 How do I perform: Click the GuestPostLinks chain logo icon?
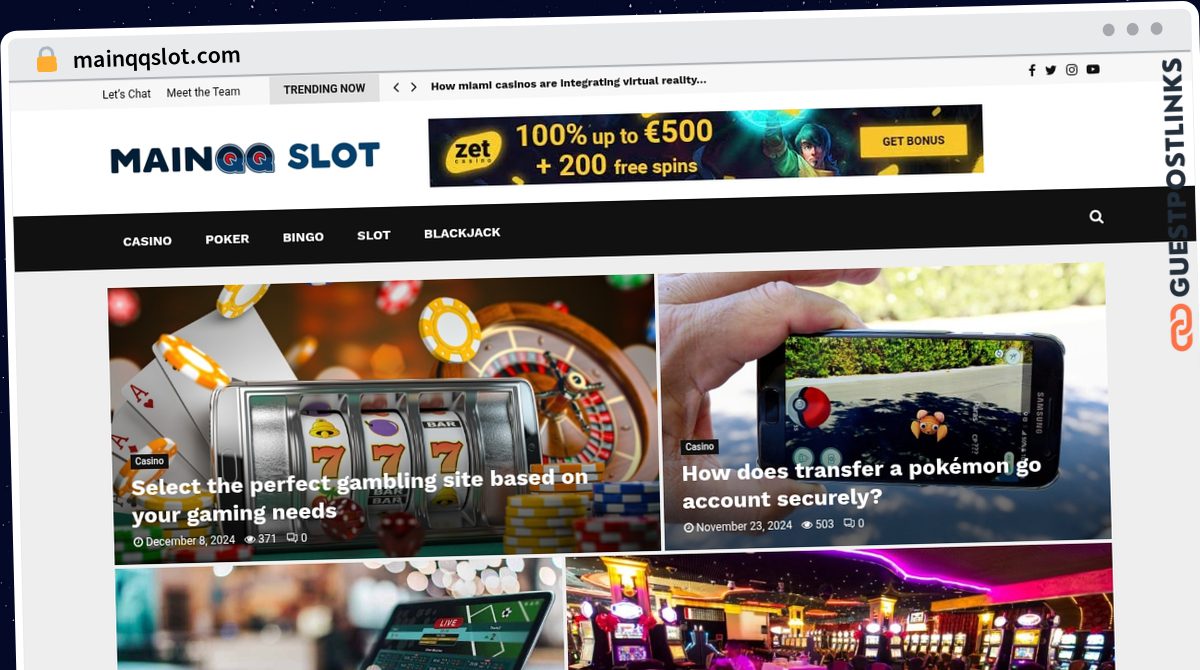[1181, 328]
